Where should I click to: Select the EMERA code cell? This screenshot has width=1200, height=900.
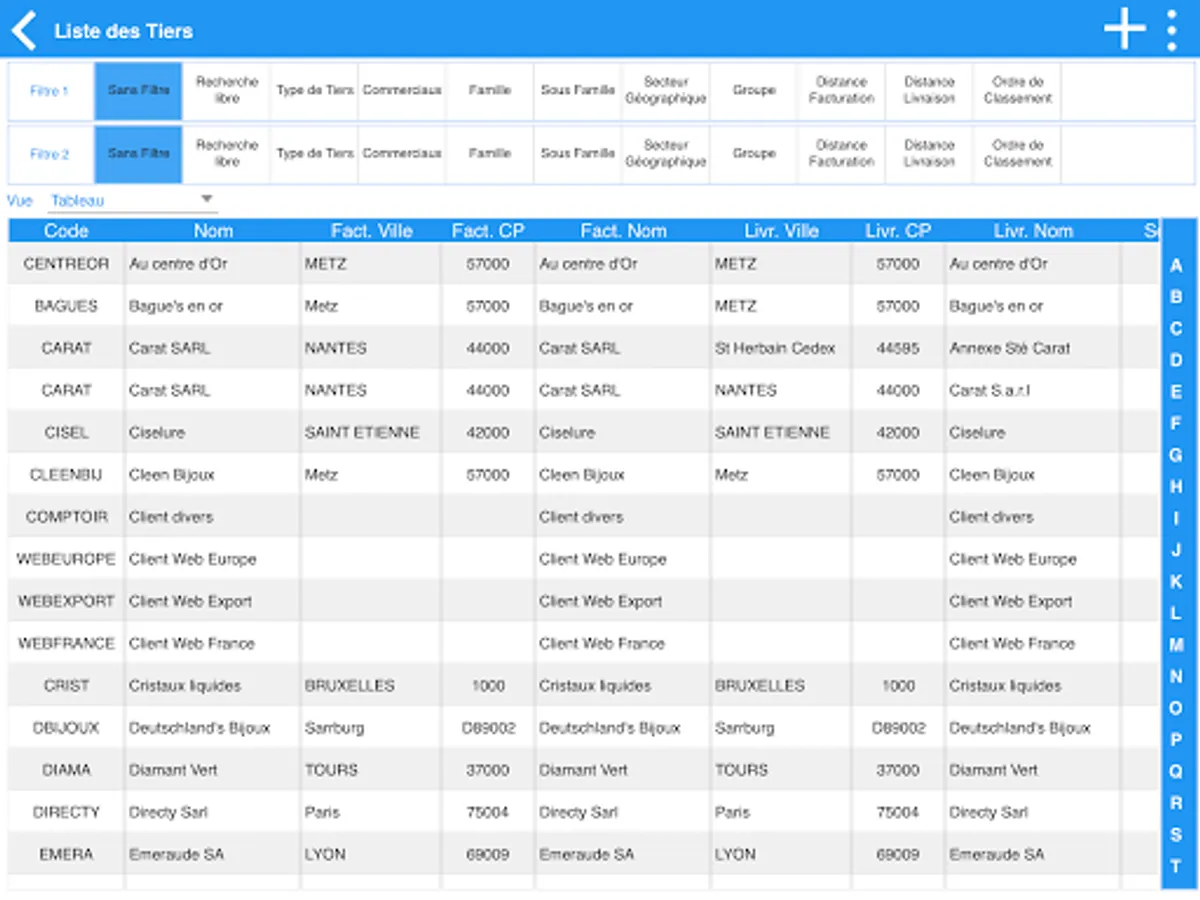pyautogui.click(x=66, y=854)
